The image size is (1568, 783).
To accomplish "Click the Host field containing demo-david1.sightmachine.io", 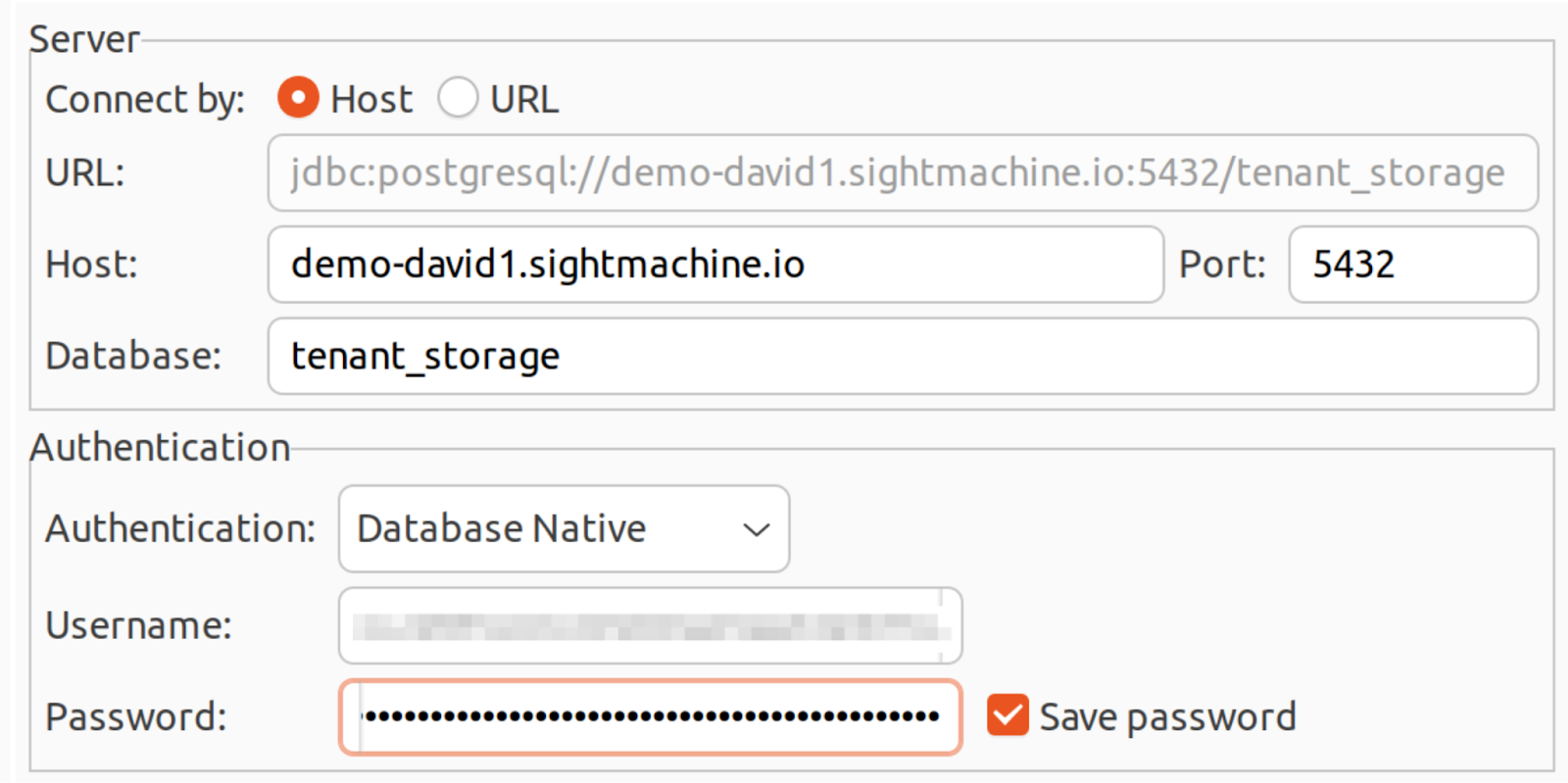I will click(715, 265).
